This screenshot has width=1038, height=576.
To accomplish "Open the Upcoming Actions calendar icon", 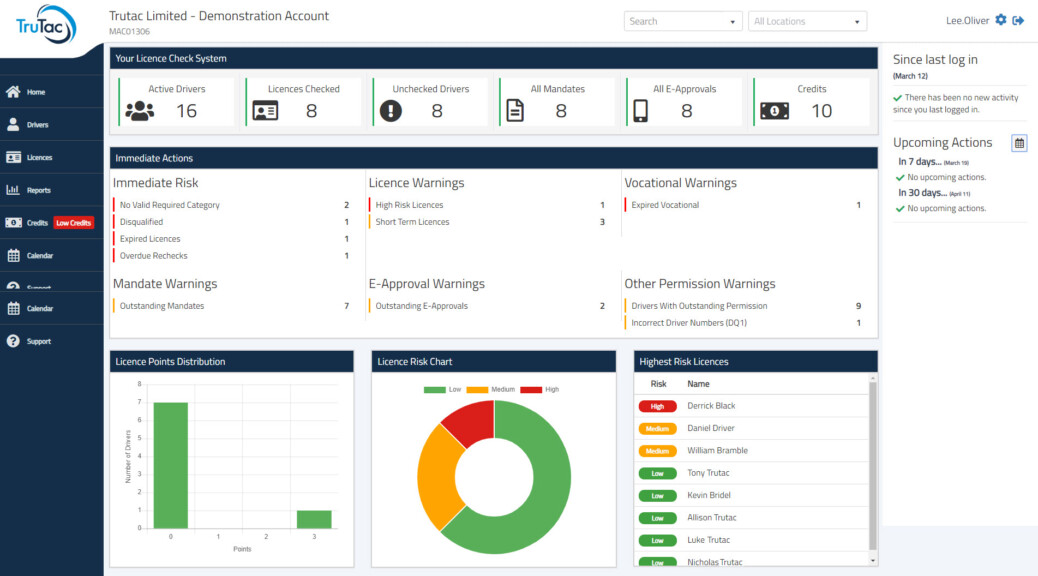I will click(x=1019, y=143).
